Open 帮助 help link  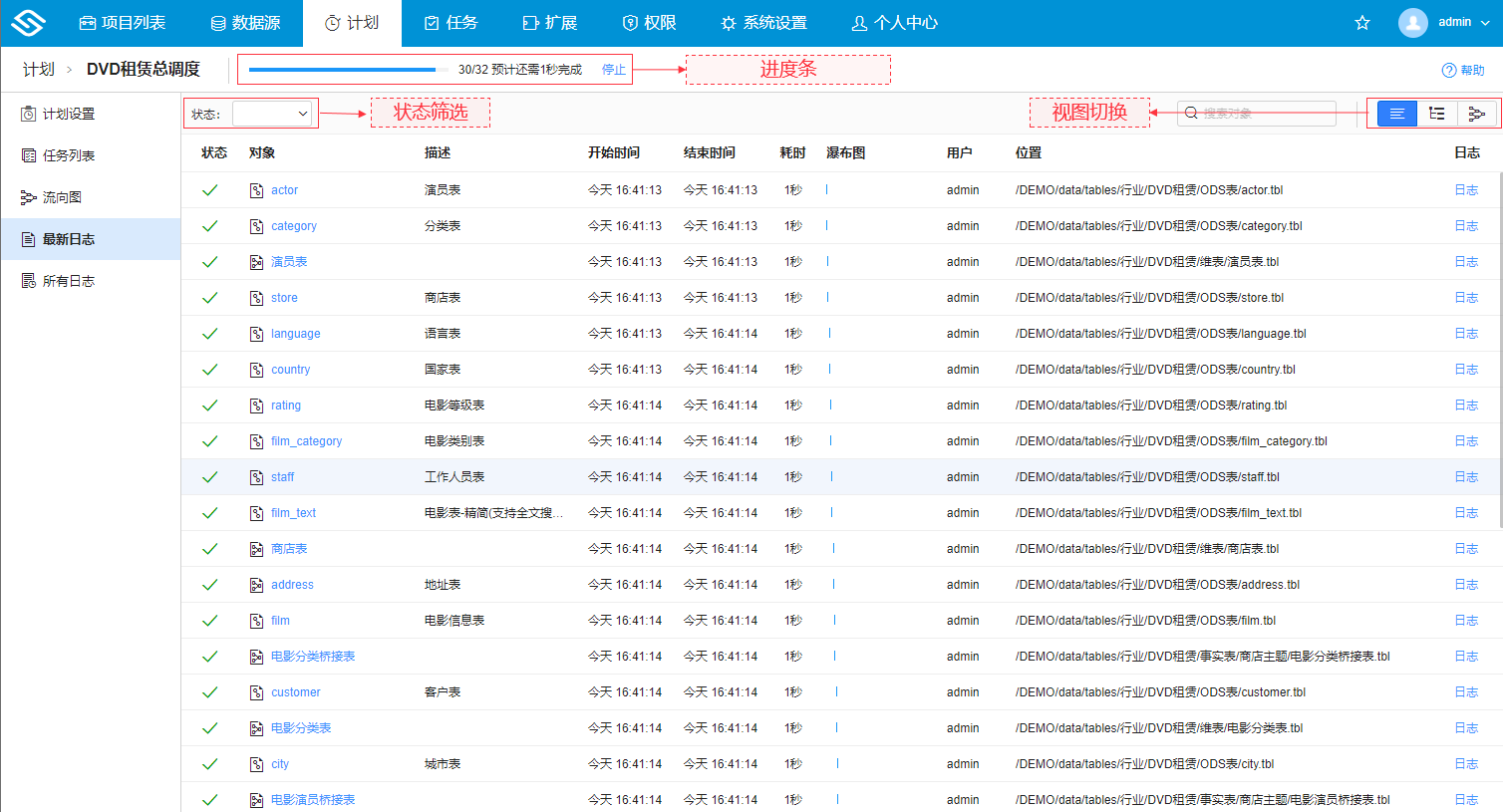pyautogui.click(x=1463, y=70)
